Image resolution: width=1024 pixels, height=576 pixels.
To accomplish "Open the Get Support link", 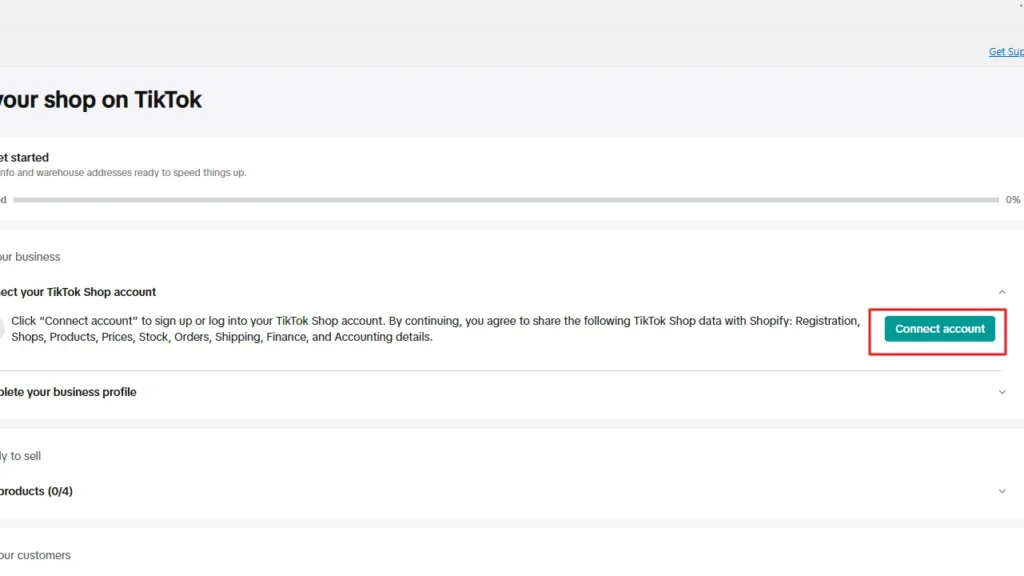I will 1006,52.
